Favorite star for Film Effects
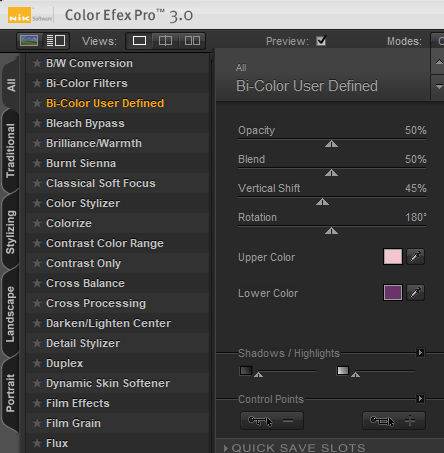Image resolution: width=444 pixels, height=453 pixels. point(37,403)
